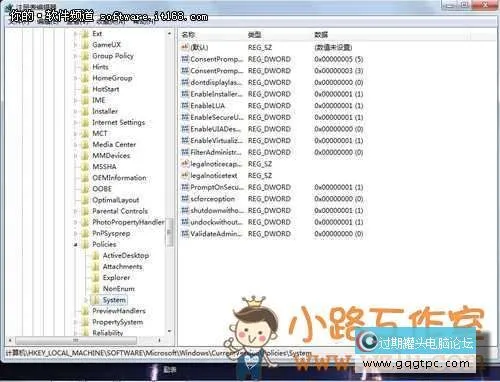Click the ActiveDesktop folder icon

[x=96, y=256]
